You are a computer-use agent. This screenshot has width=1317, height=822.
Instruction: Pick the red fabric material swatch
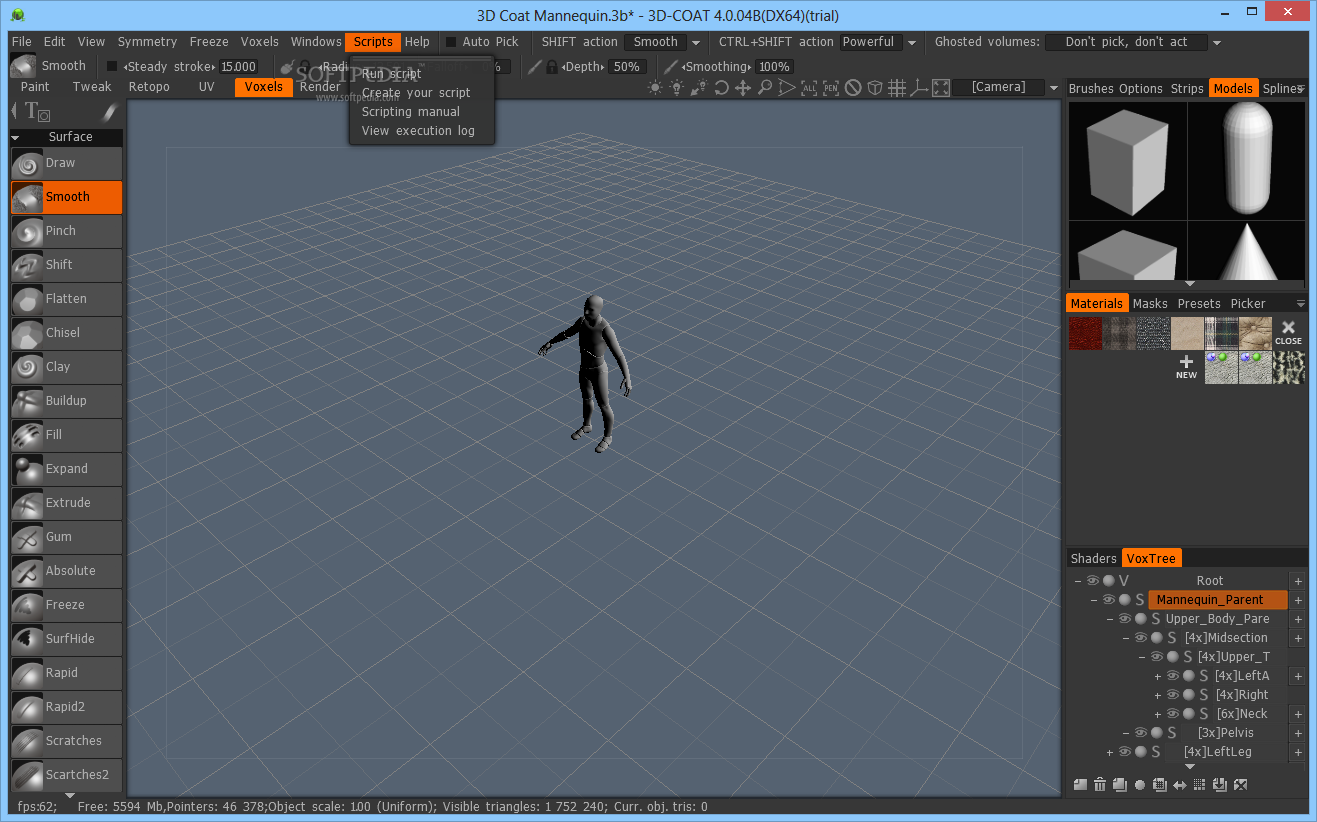click(x=1085, y=333)
